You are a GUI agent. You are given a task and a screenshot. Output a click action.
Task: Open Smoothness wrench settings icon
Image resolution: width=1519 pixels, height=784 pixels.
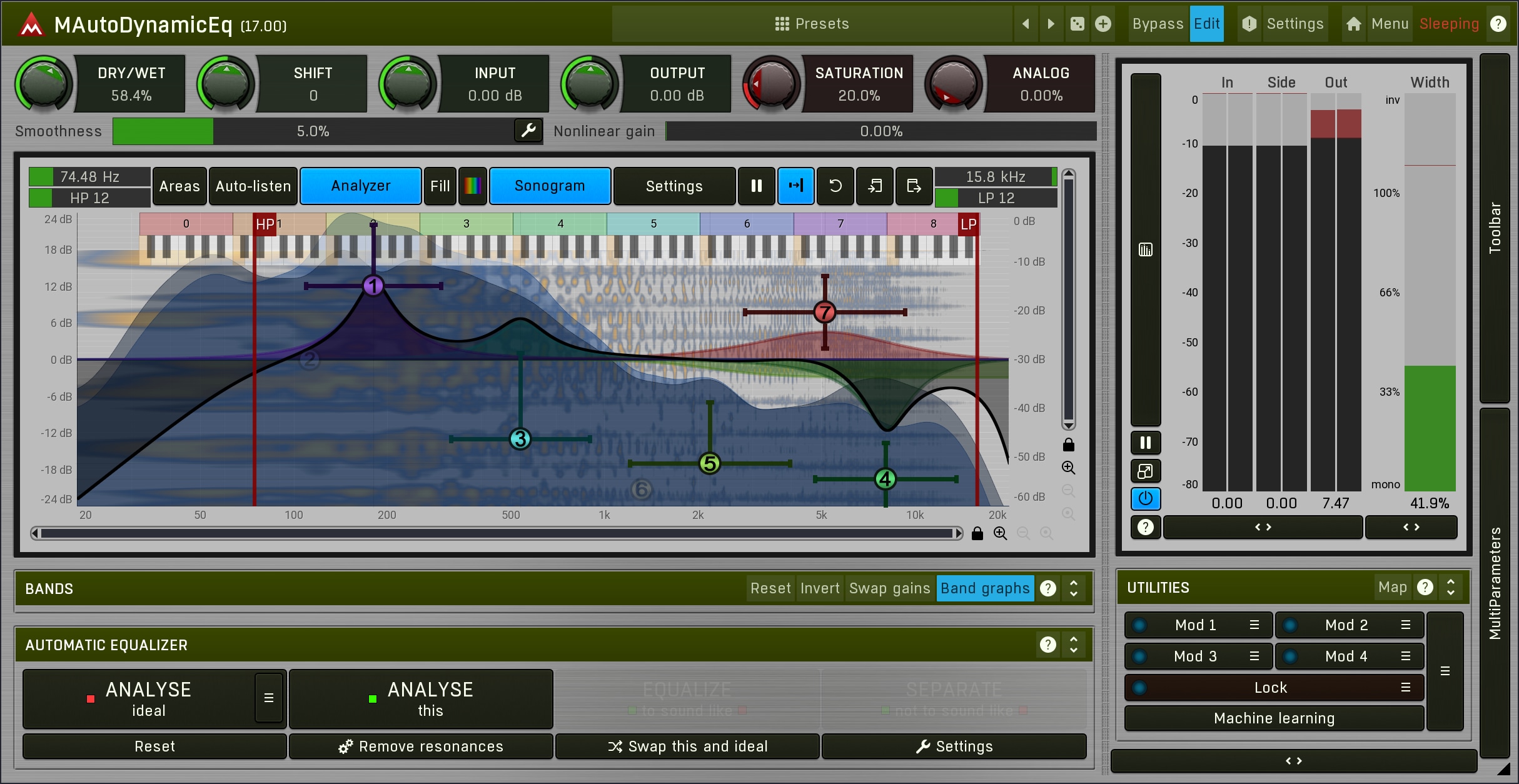point(528,131)
